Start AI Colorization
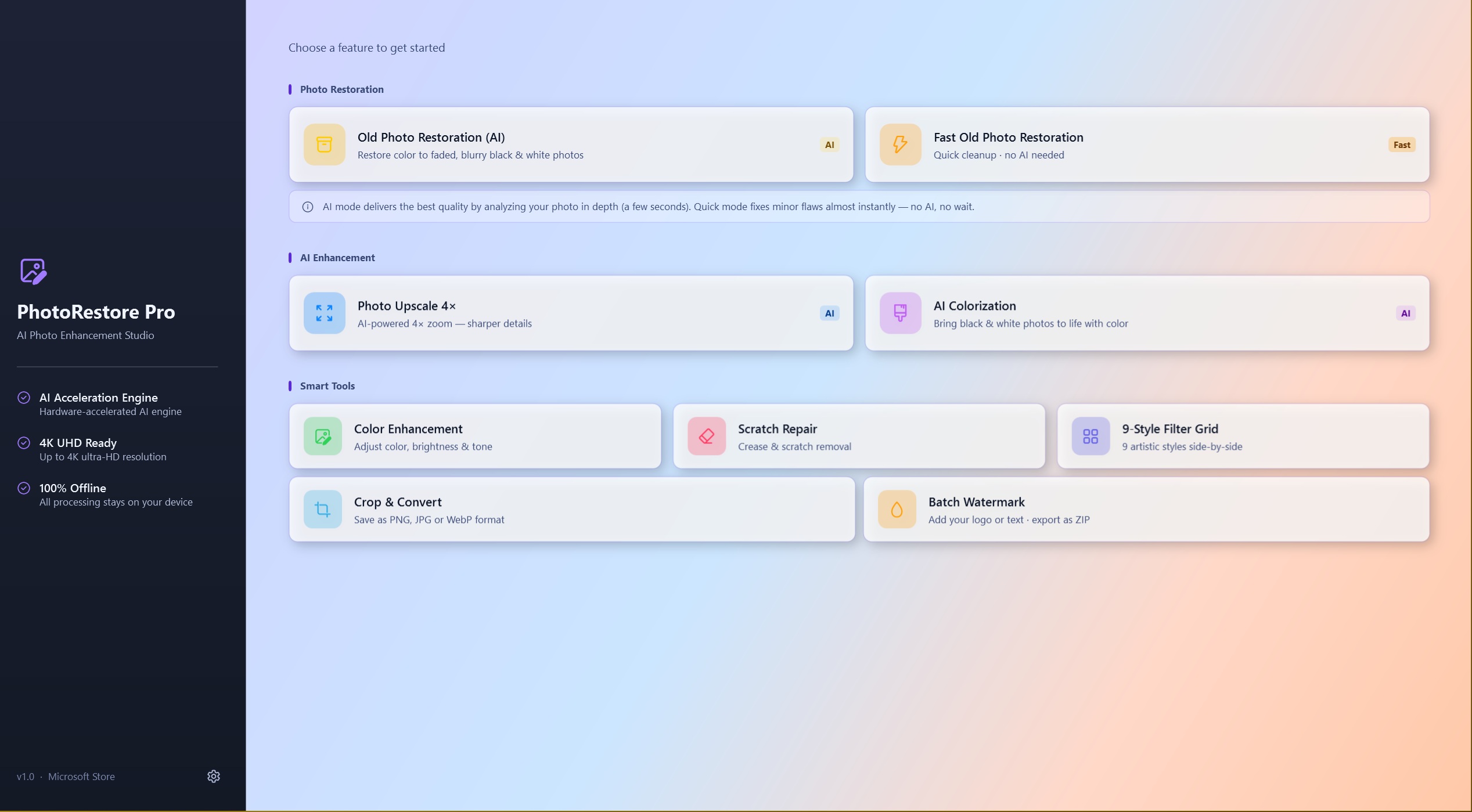The width and height of the screenshot is (1472, 812). tap(1147, 313)
